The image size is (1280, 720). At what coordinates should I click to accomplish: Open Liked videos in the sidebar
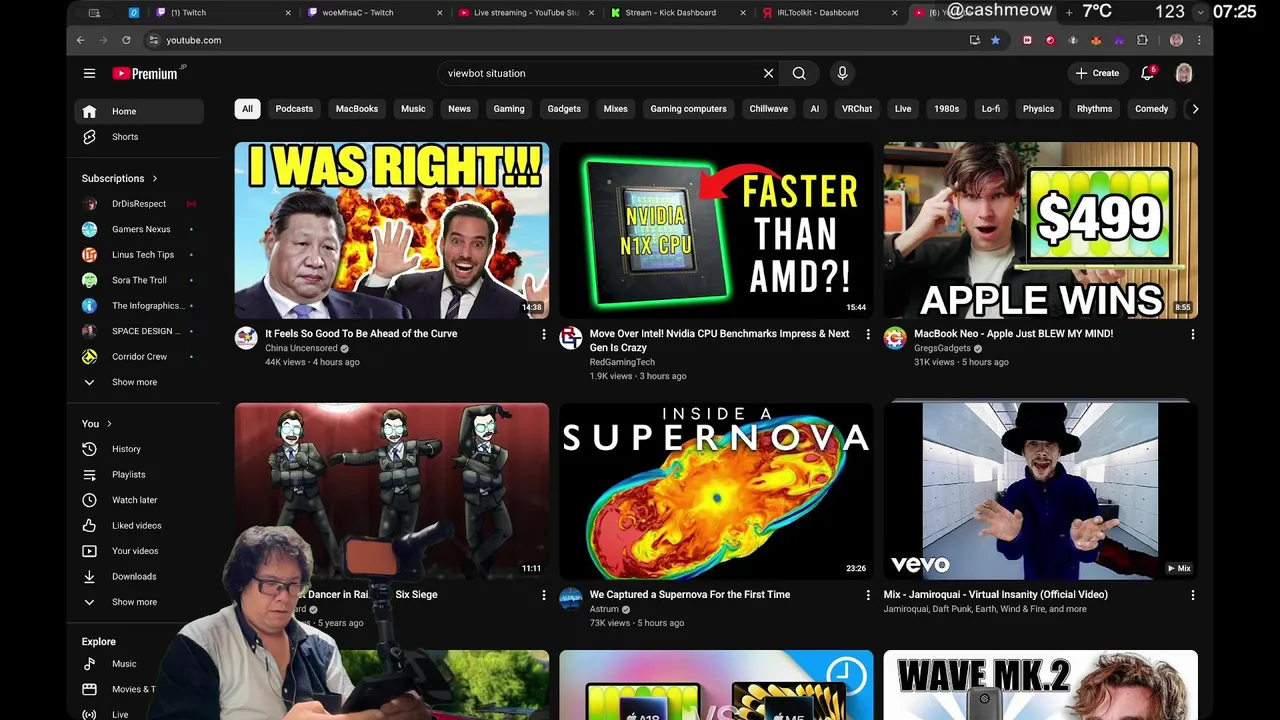point(139,526)
